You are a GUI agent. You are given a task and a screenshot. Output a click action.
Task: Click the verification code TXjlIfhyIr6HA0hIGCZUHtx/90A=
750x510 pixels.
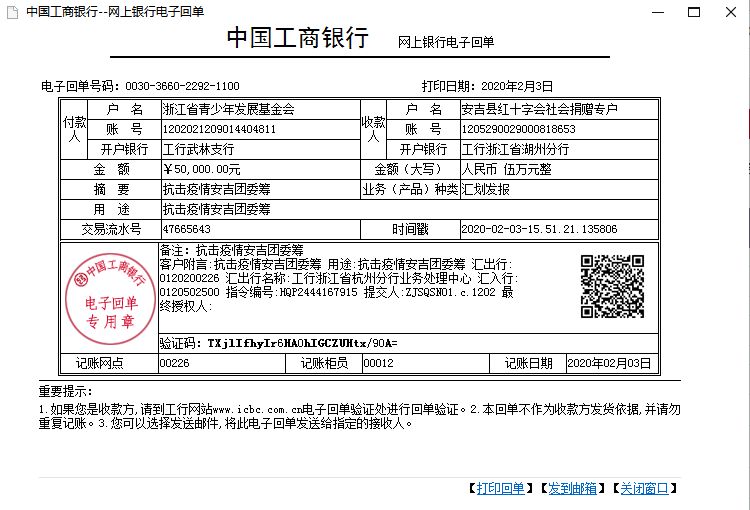302,344
